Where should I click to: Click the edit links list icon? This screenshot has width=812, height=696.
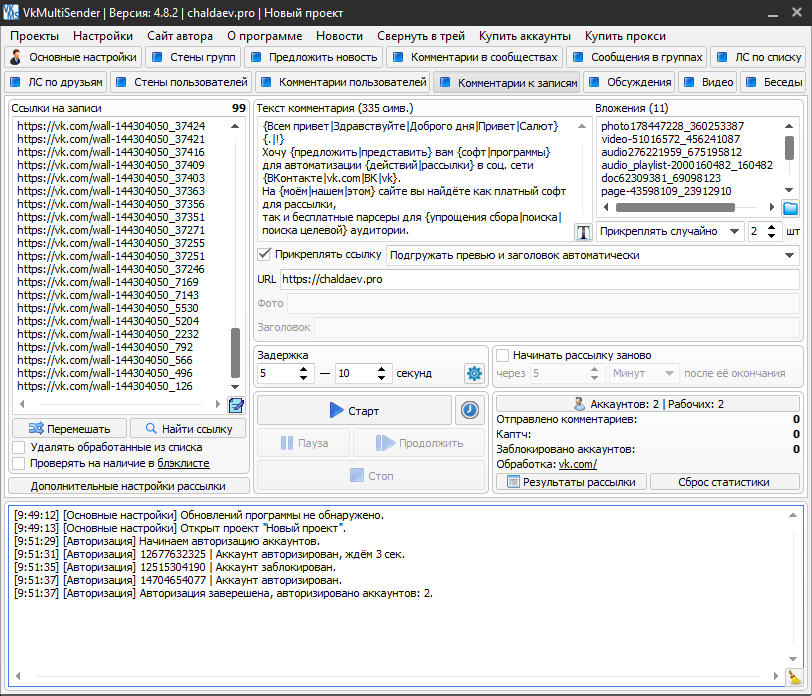[x=236, y=405]
